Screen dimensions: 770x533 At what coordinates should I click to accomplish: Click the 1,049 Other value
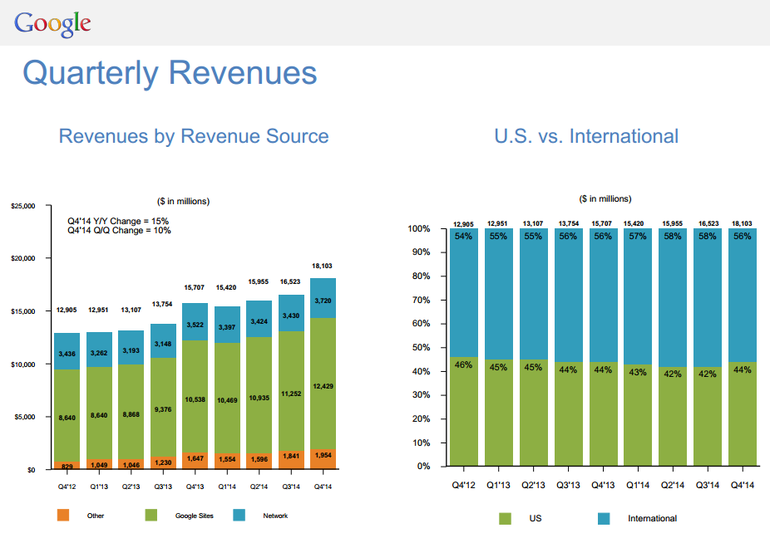tap(99, 465)
